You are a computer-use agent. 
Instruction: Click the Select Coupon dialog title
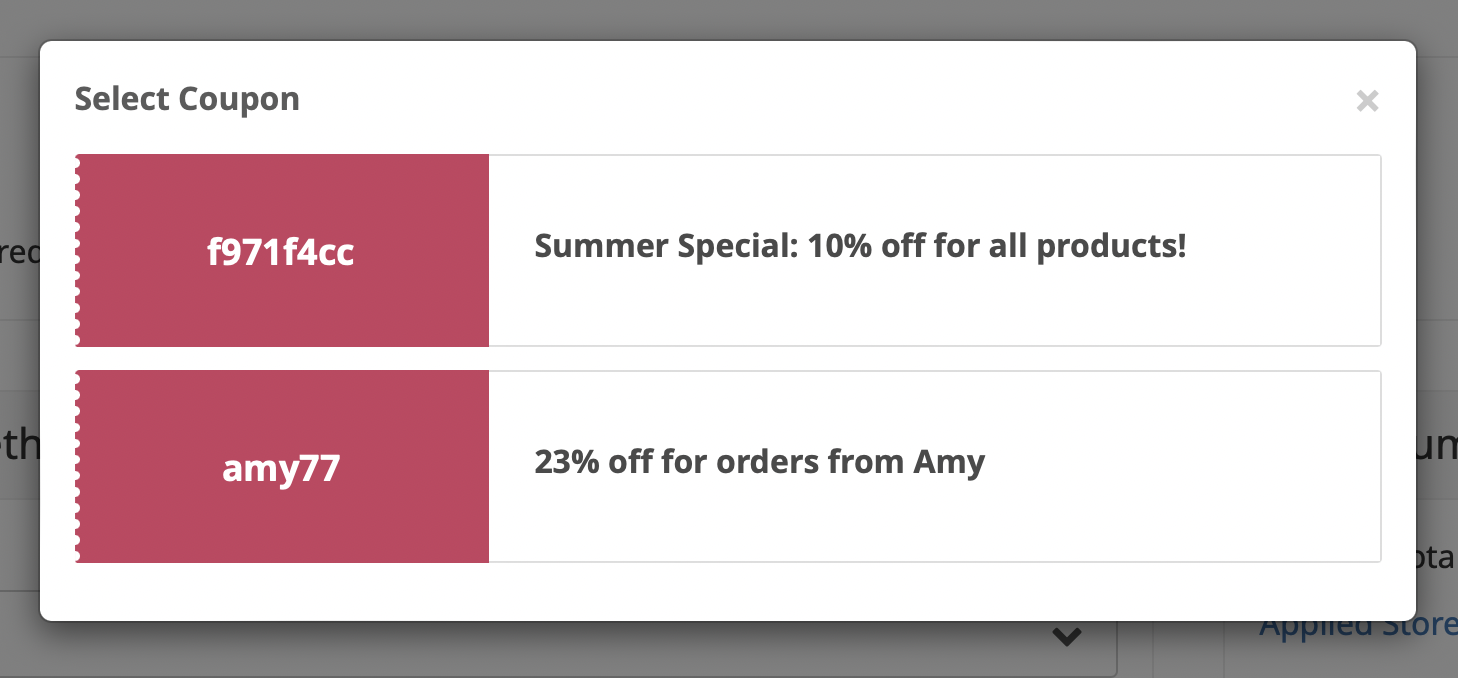coord(186,98)
